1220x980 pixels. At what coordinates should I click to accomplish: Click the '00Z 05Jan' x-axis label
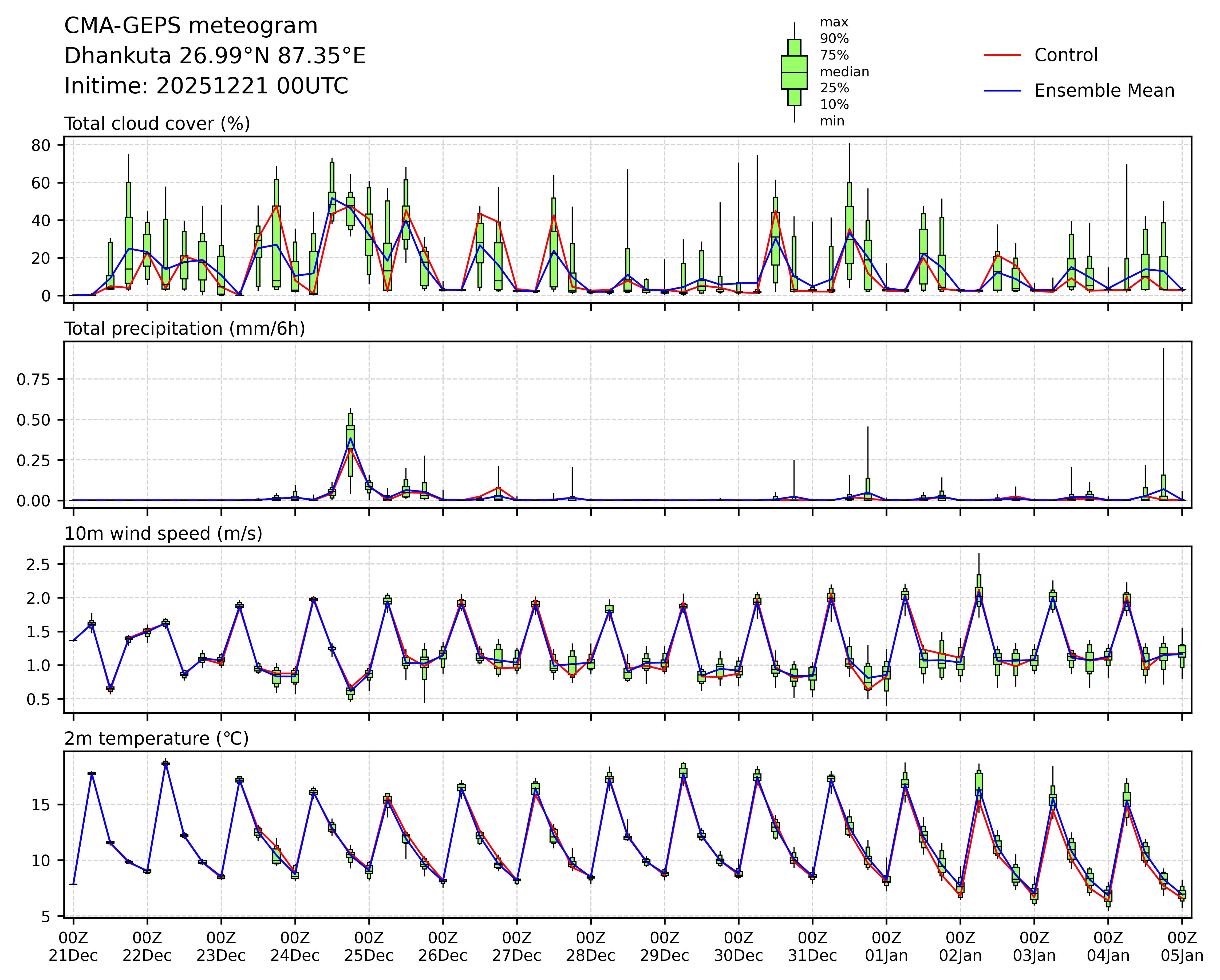(x=1182, y=947)
